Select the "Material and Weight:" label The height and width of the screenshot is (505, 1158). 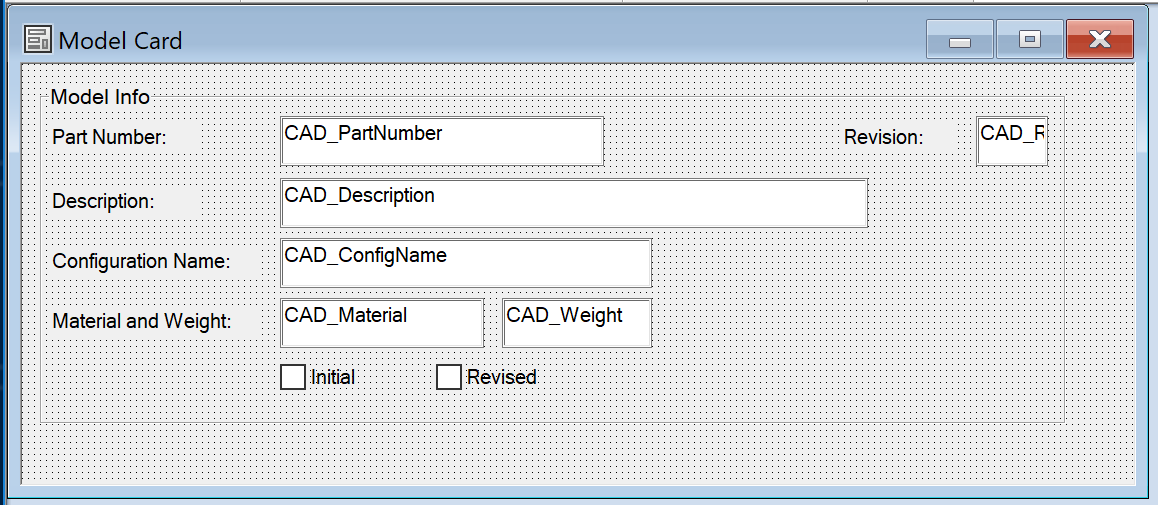click(x=141, y=321)
